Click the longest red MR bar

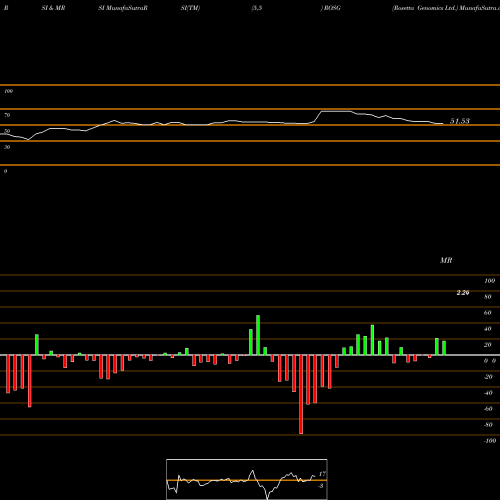pyautogui.click(x=301, y=394)
